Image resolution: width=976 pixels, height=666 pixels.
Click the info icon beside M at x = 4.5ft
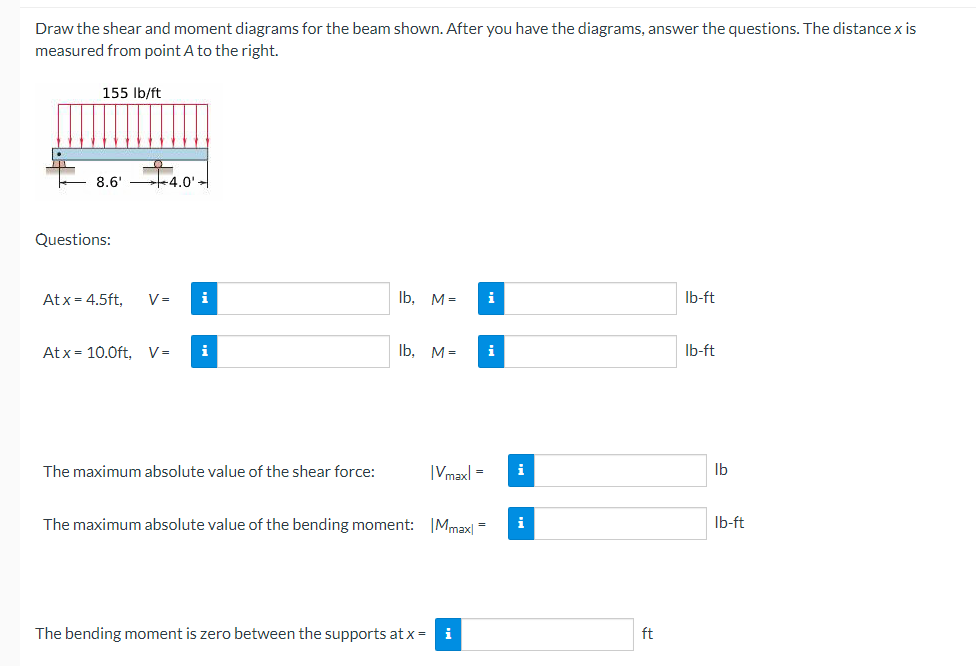tap(491, 298)
